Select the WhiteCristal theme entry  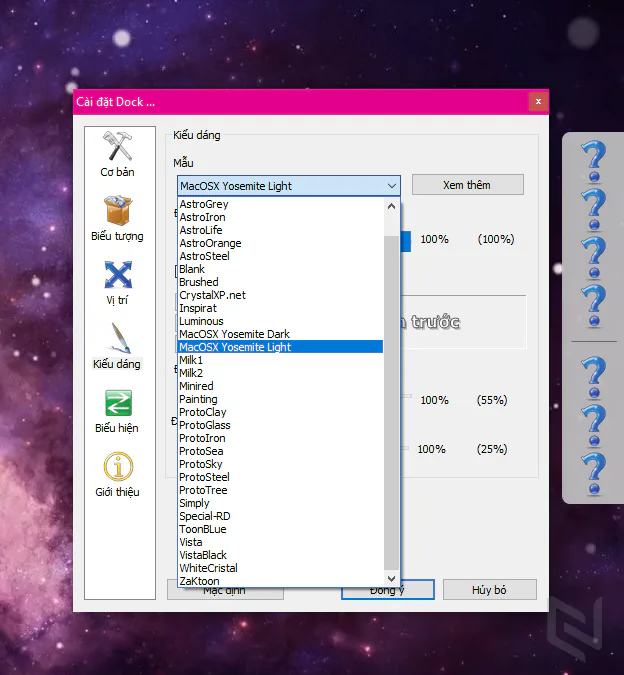click(x=280, y=568)
